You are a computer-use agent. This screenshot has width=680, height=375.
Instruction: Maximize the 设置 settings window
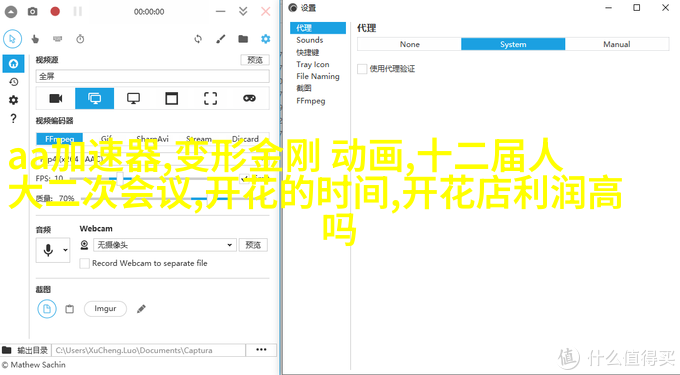[637, 7]
